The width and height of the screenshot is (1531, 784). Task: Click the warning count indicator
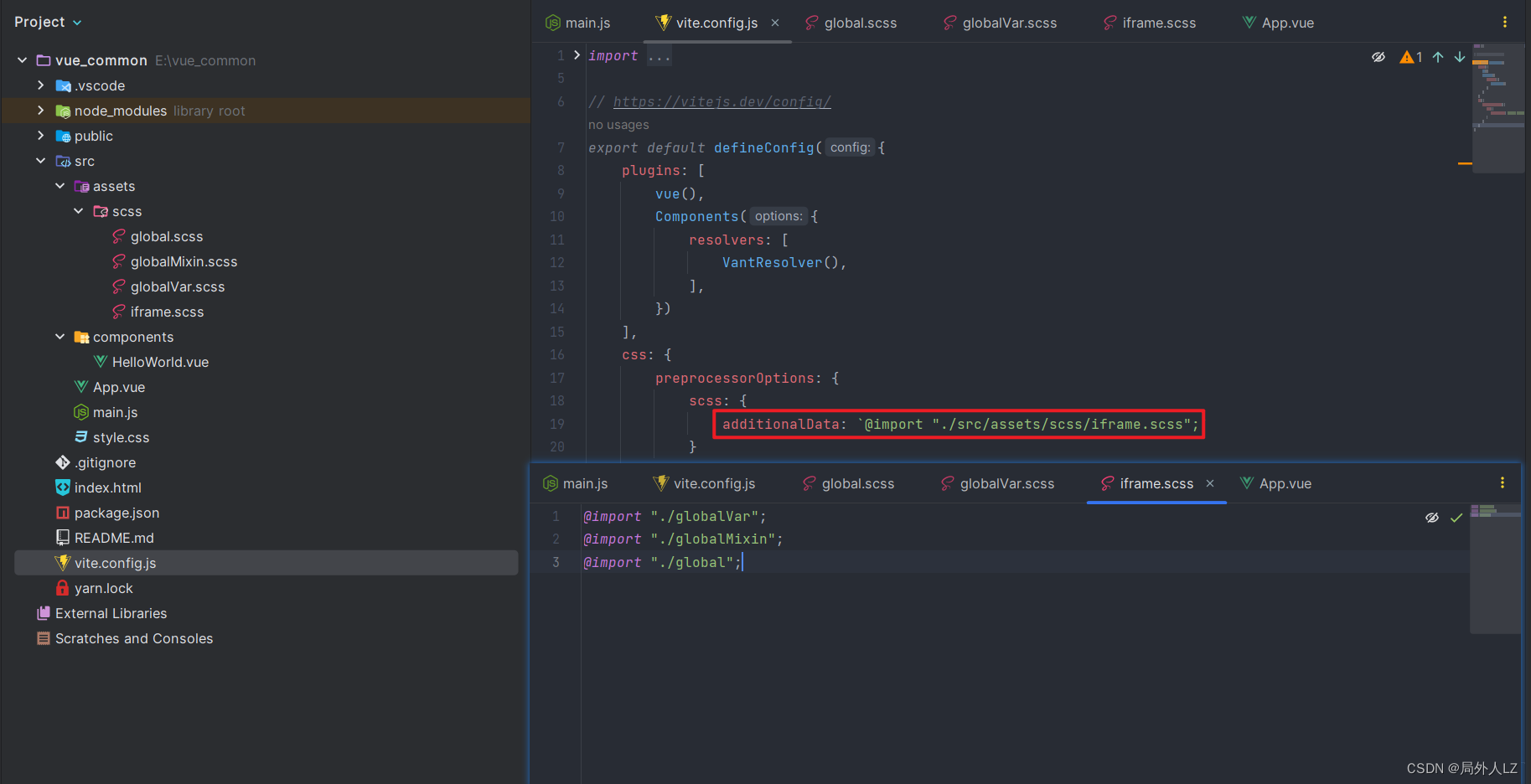click(x=1411, y=57)
